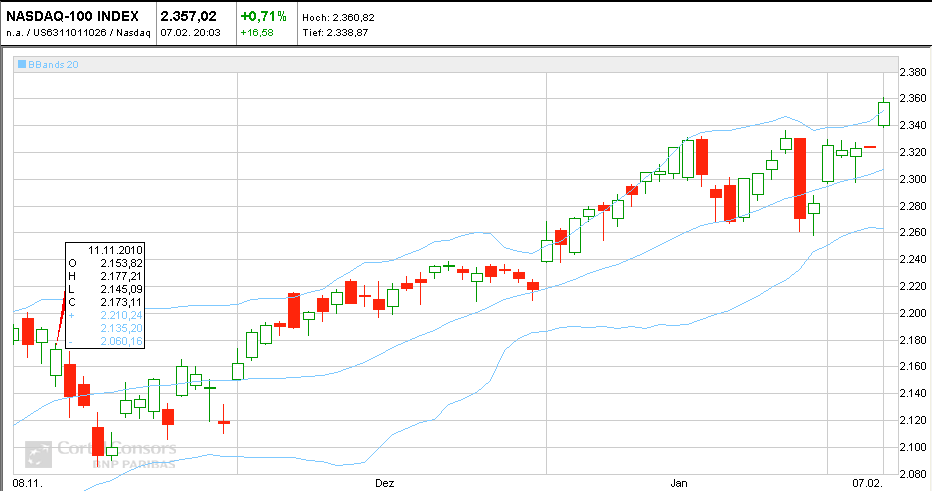Click the 2.140 price axis label

tap(913, 393)
